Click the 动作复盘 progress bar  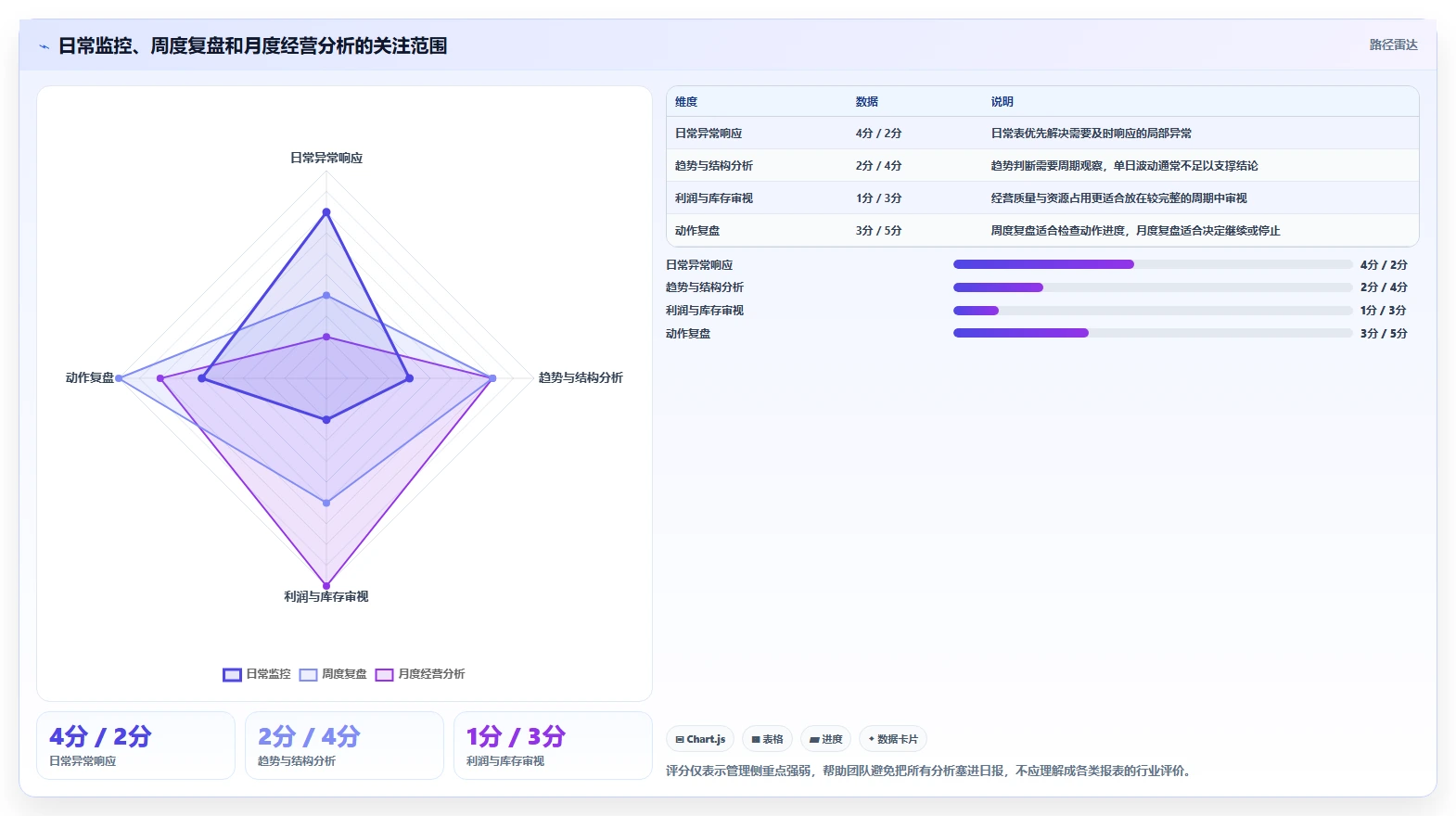pos(1153,333)
